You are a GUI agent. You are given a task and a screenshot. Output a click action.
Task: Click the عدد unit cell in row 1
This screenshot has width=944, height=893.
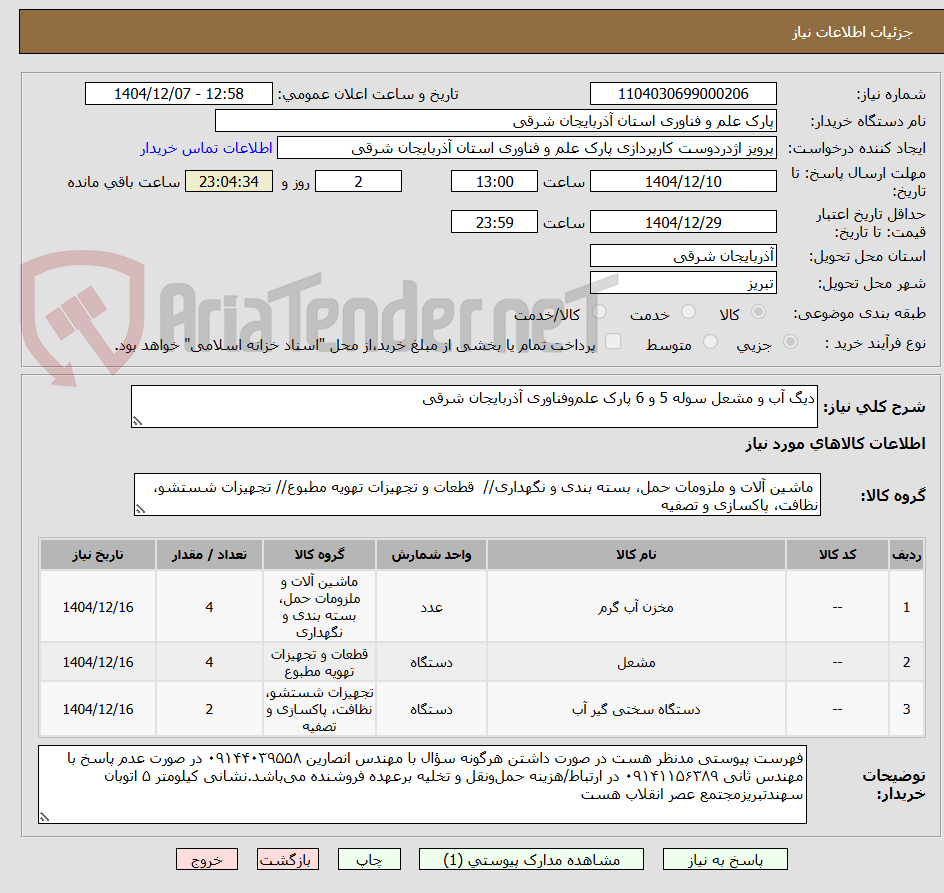pos(432,607)
